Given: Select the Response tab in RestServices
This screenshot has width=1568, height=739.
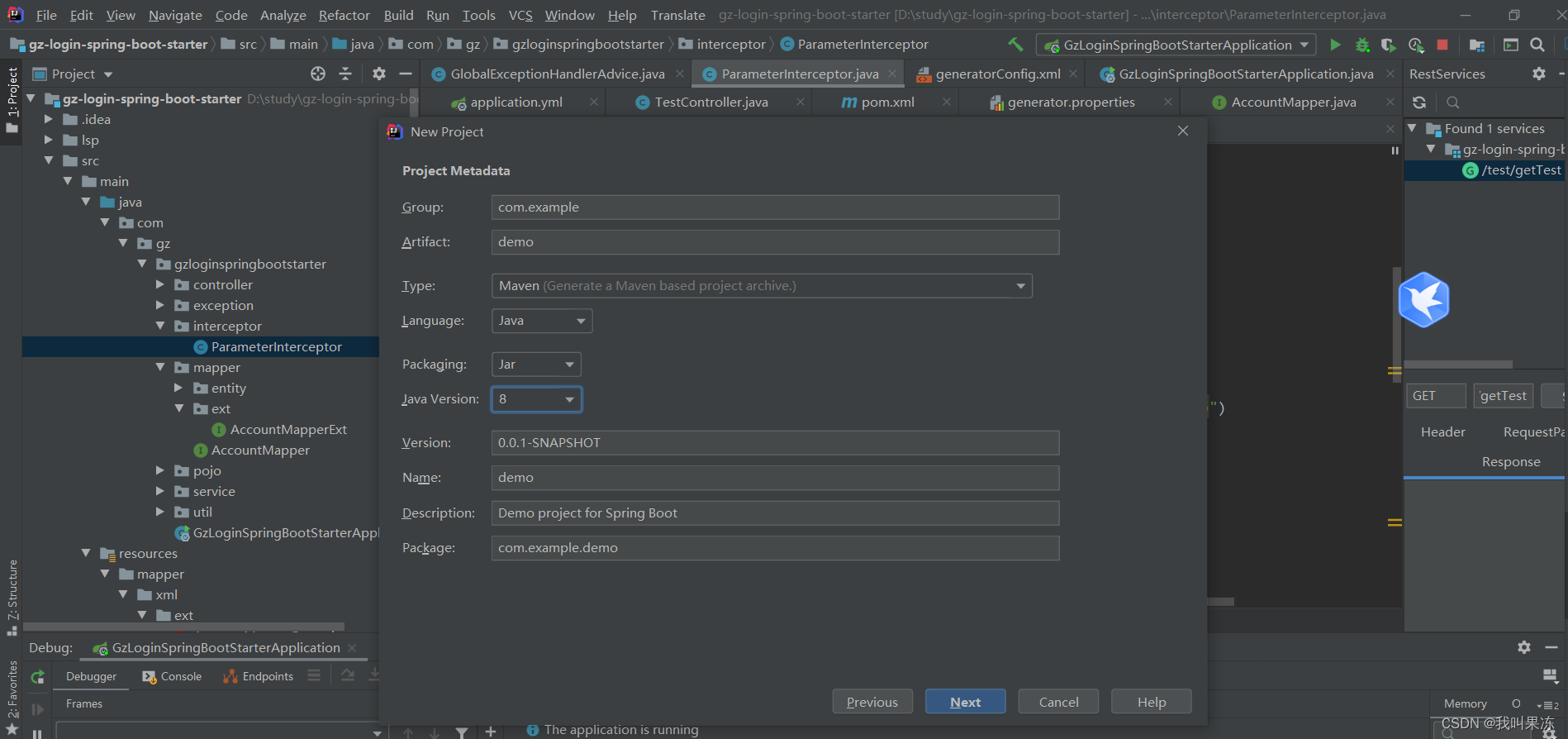Looking at the screenshot, I should click(1510, 461).
